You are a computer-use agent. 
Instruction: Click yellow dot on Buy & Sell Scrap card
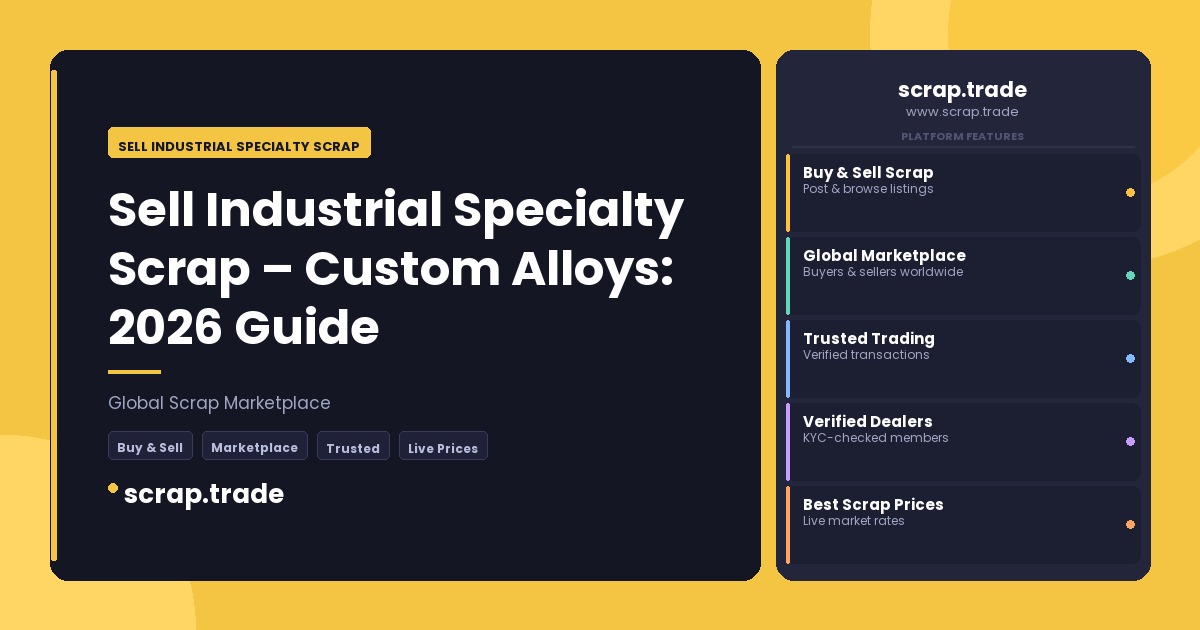coord(1130,192)
